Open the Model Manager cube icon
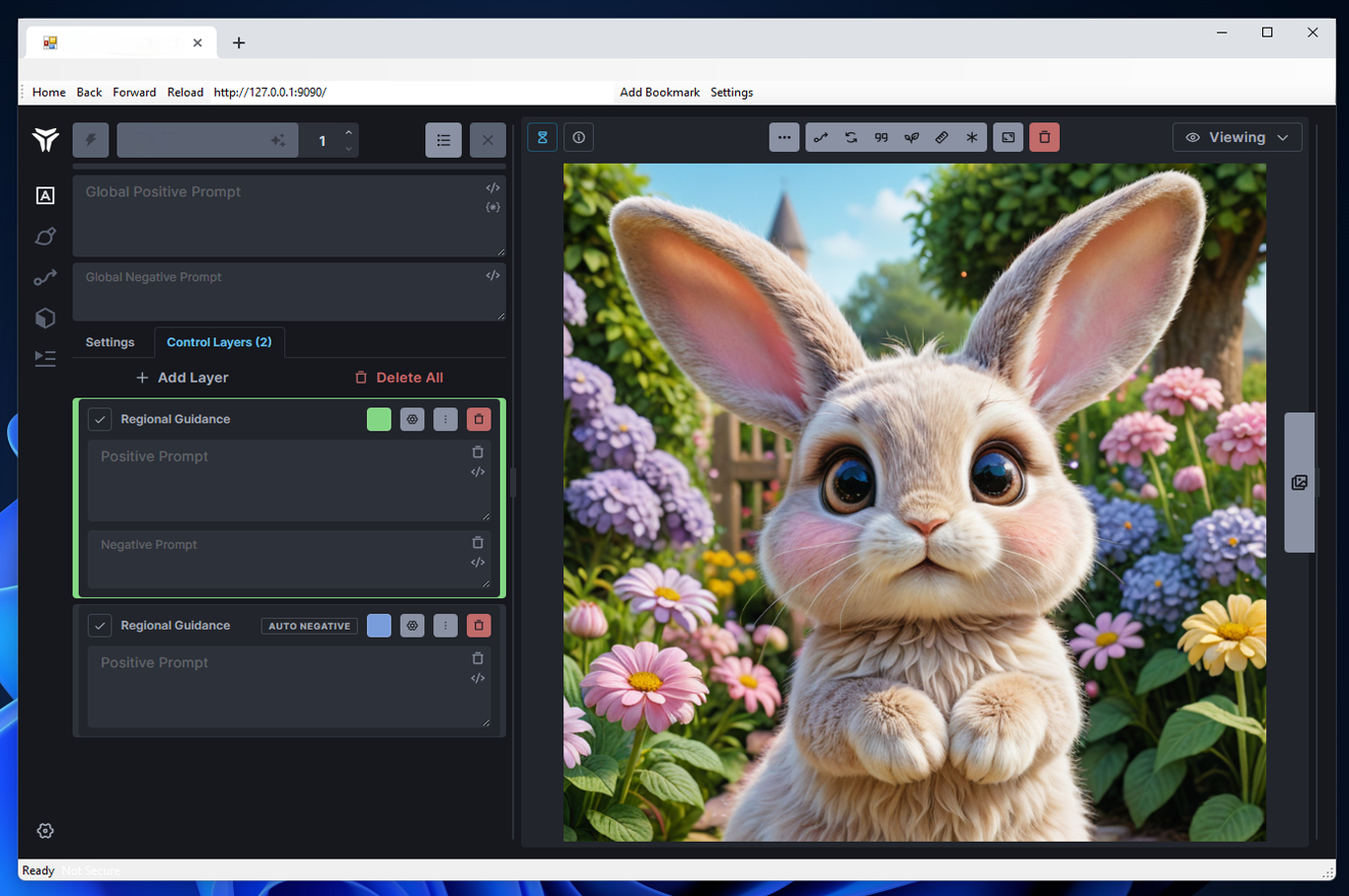 45,318
